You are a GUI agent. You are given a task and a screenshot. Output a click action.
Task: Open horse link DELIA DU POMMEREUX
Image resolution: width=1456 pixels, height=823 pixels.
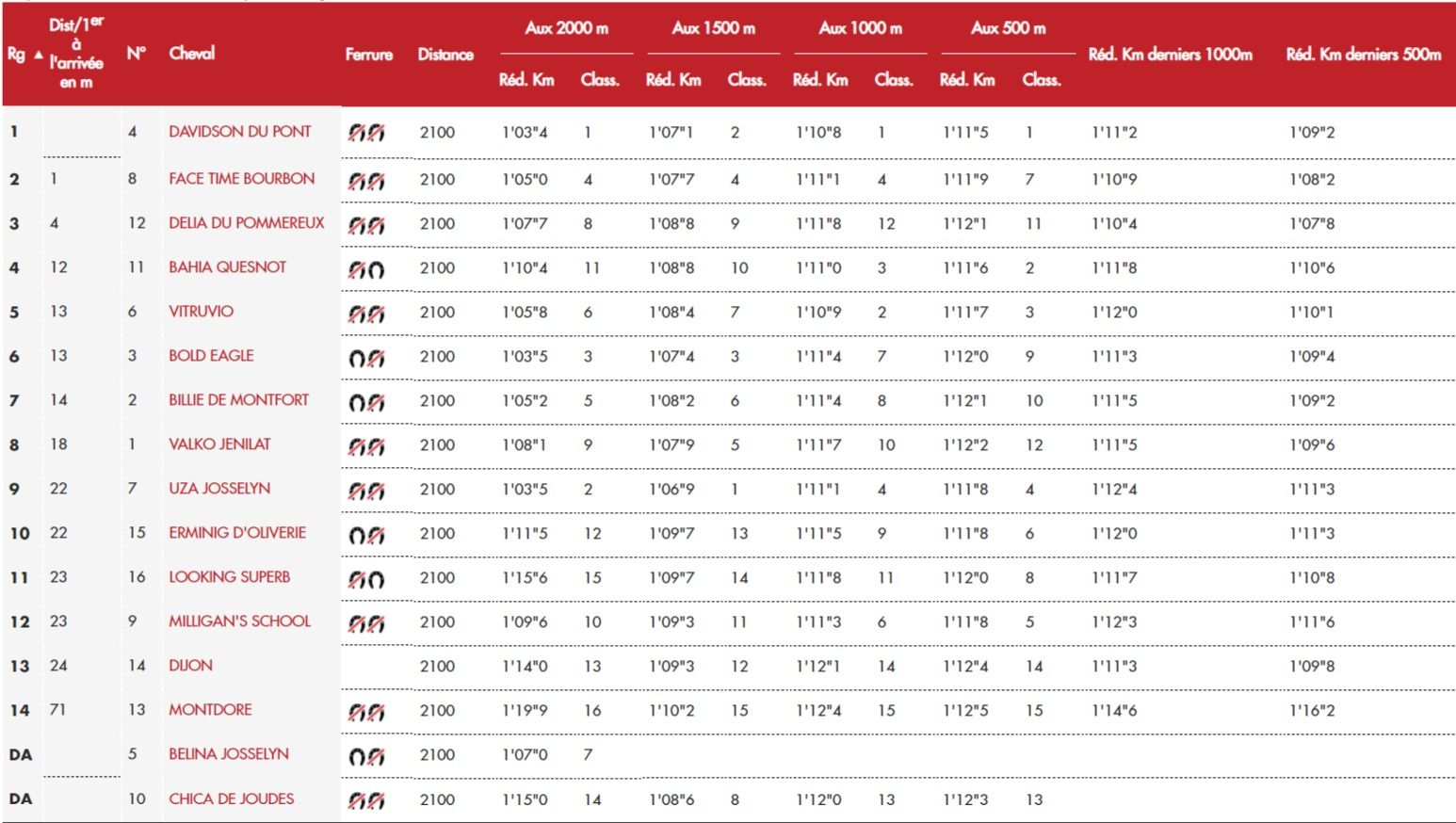pos(247,223)
